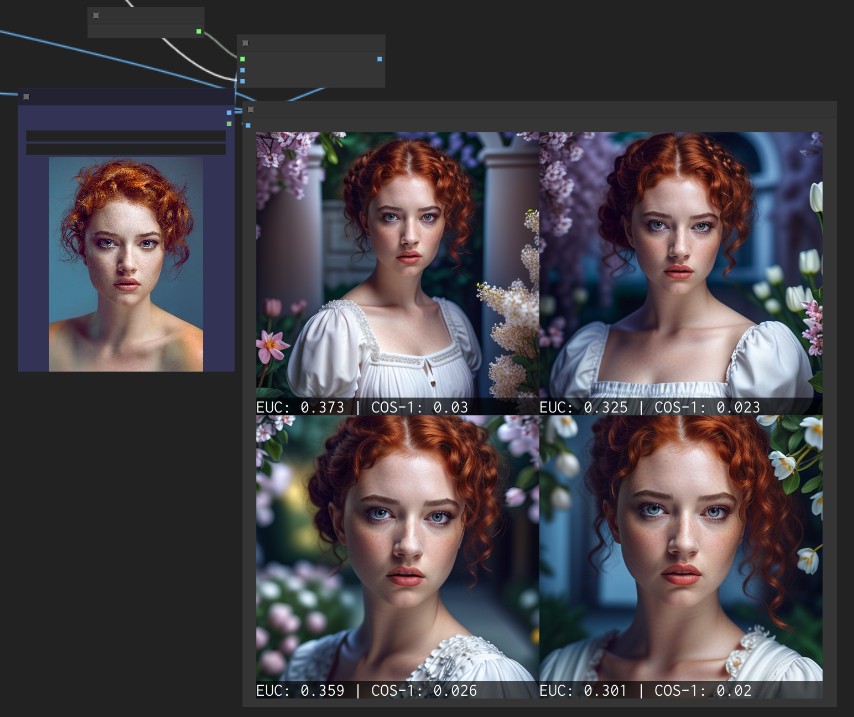This screenshot has height=717, width=854.
Task: Click the green output socket on the purple image node
Action: click(x=229, y=124)
